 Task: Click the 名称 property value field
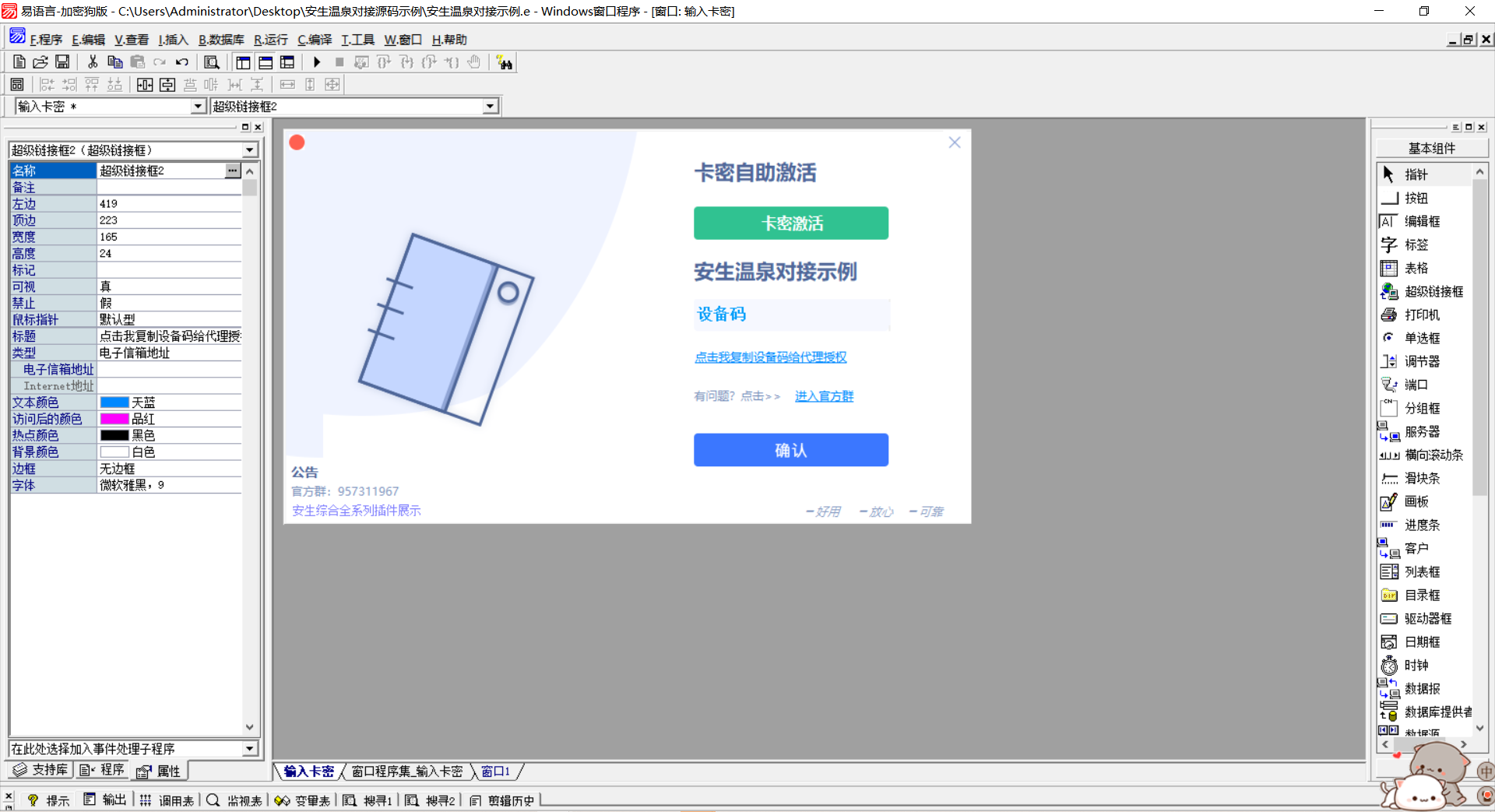(x=160, y=170)
